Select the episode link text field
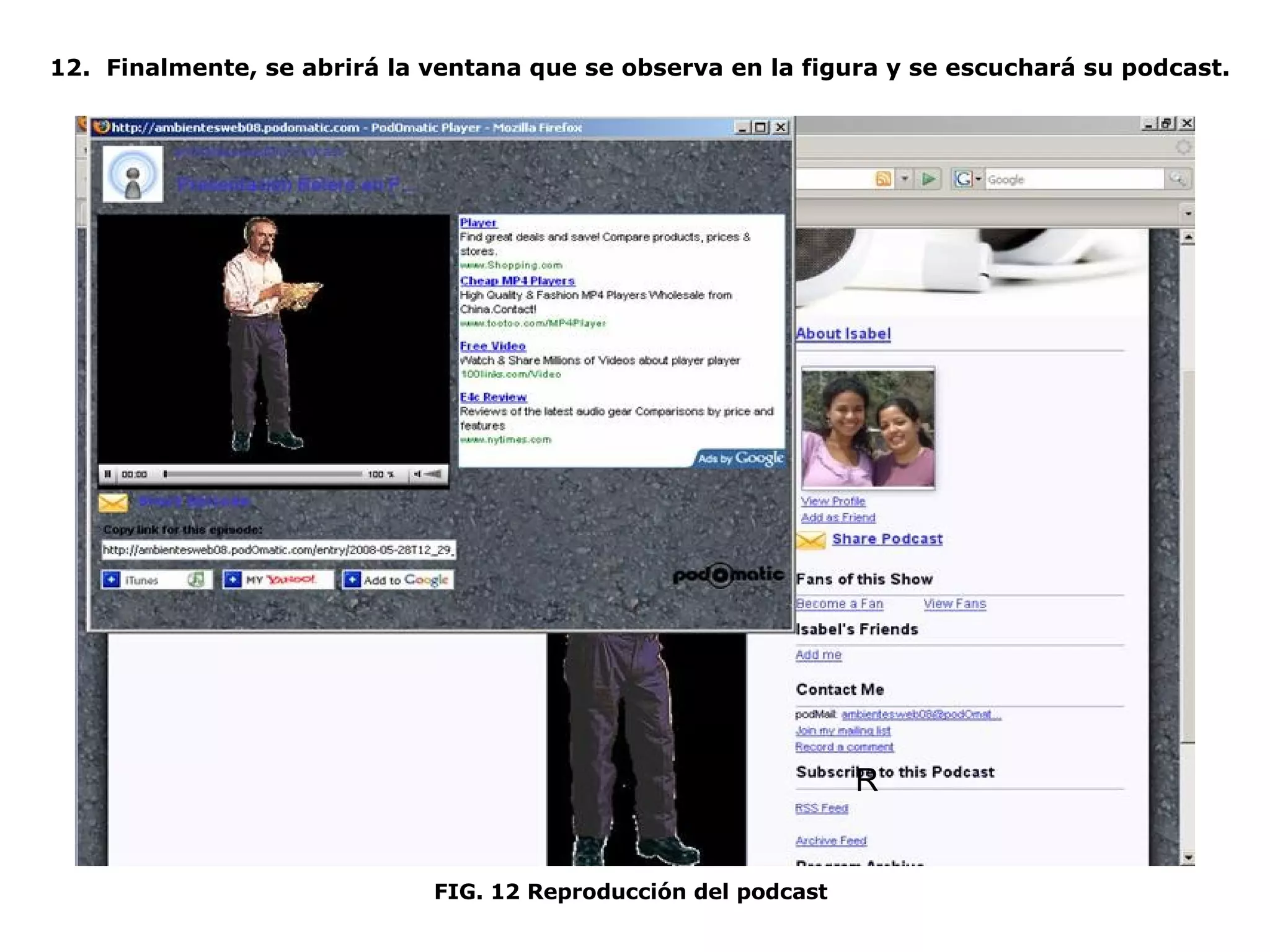Image resolution: width=1270 pixels, height=952 pixels. click(x=278, y=550)
